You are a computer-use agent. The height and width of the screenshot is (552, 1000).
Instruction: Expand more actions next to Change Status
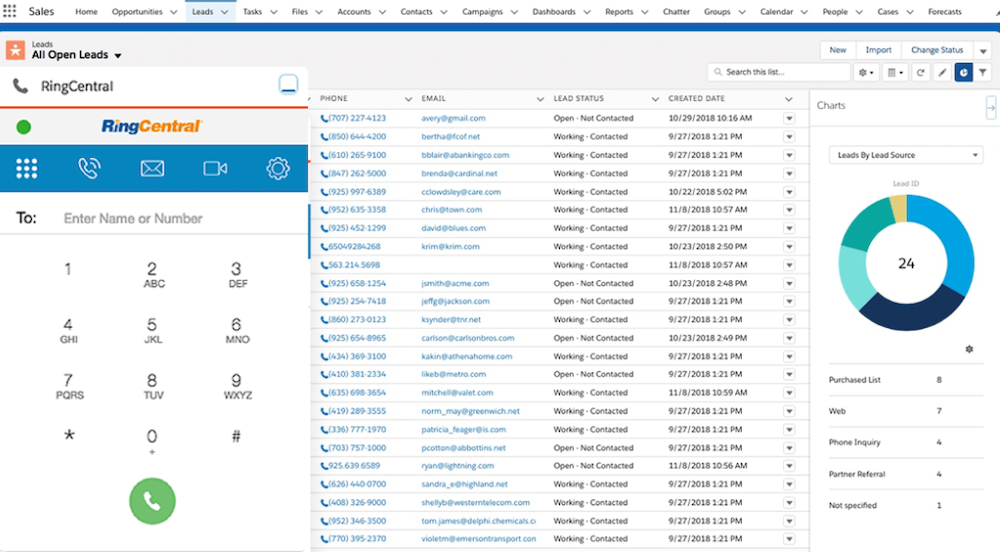tap(983, 50)
